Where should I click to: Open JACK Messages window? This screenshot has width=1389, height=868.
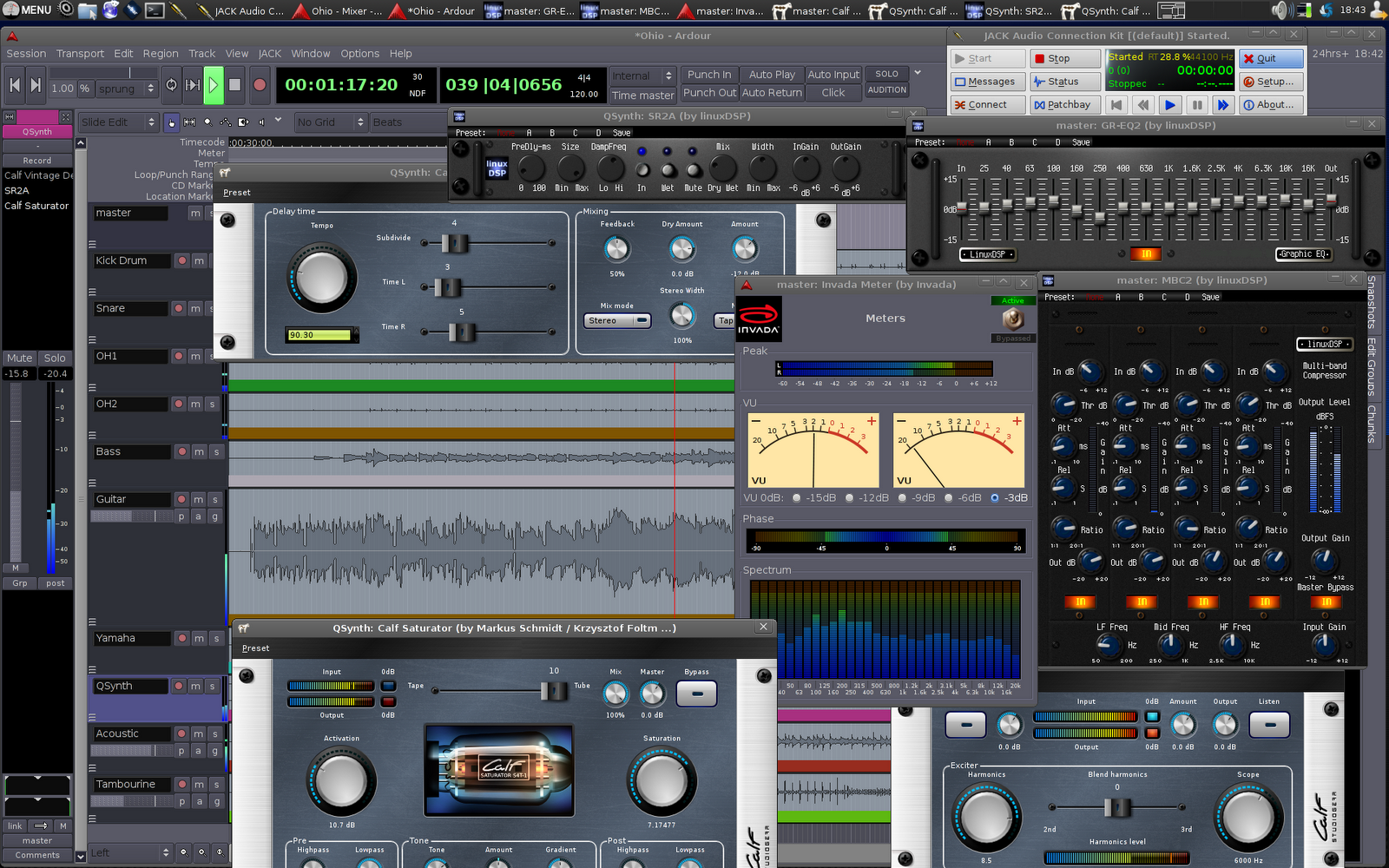point(987,81)
